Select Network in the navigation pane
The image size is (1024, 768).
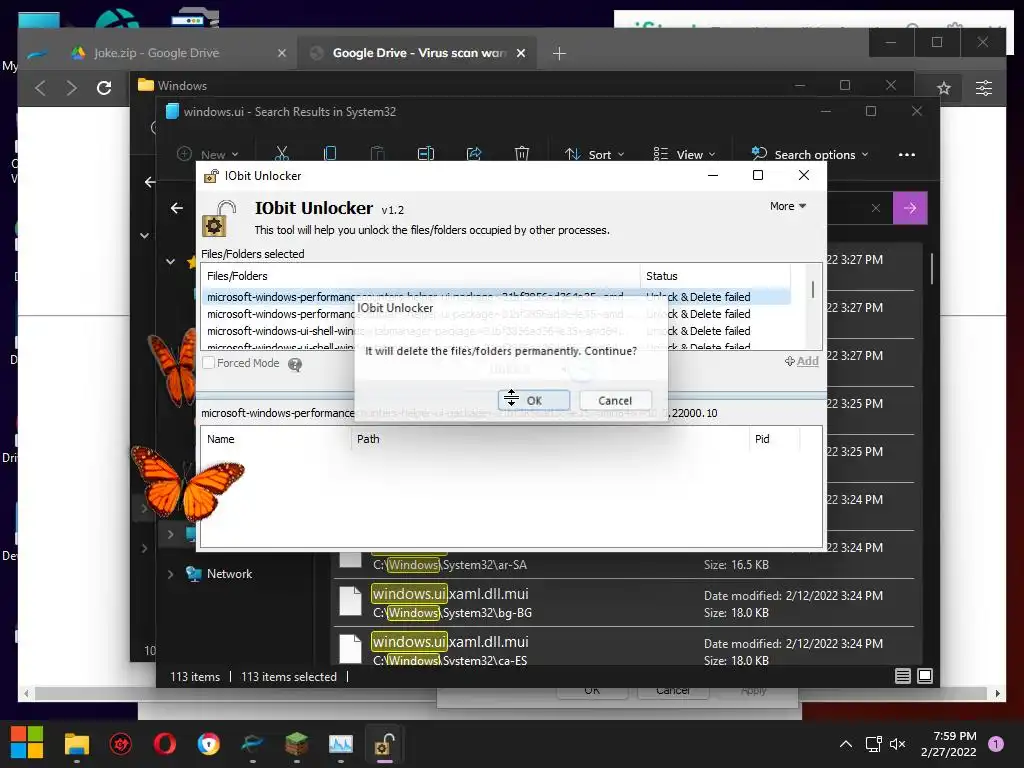229,574
